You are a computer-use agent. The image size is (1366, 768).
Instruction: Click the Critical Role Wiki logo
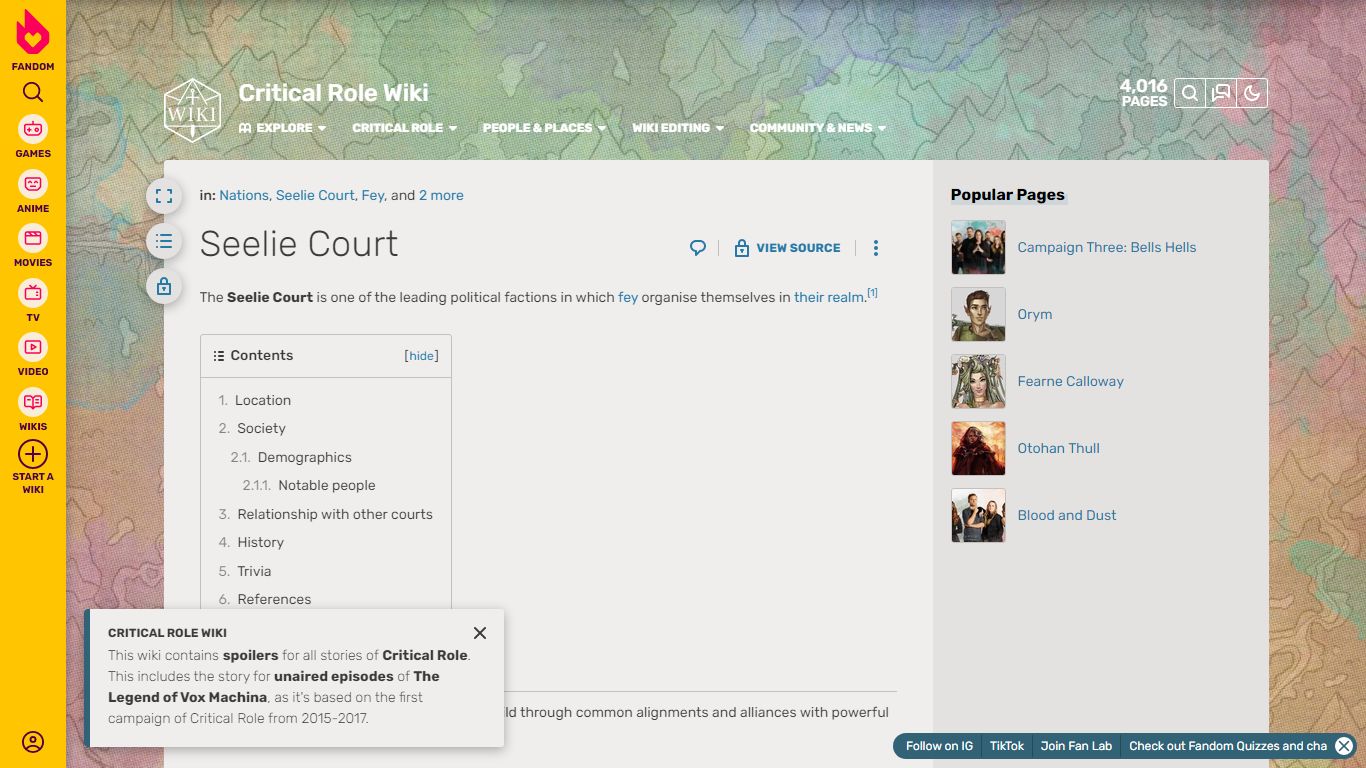[192, 110]
